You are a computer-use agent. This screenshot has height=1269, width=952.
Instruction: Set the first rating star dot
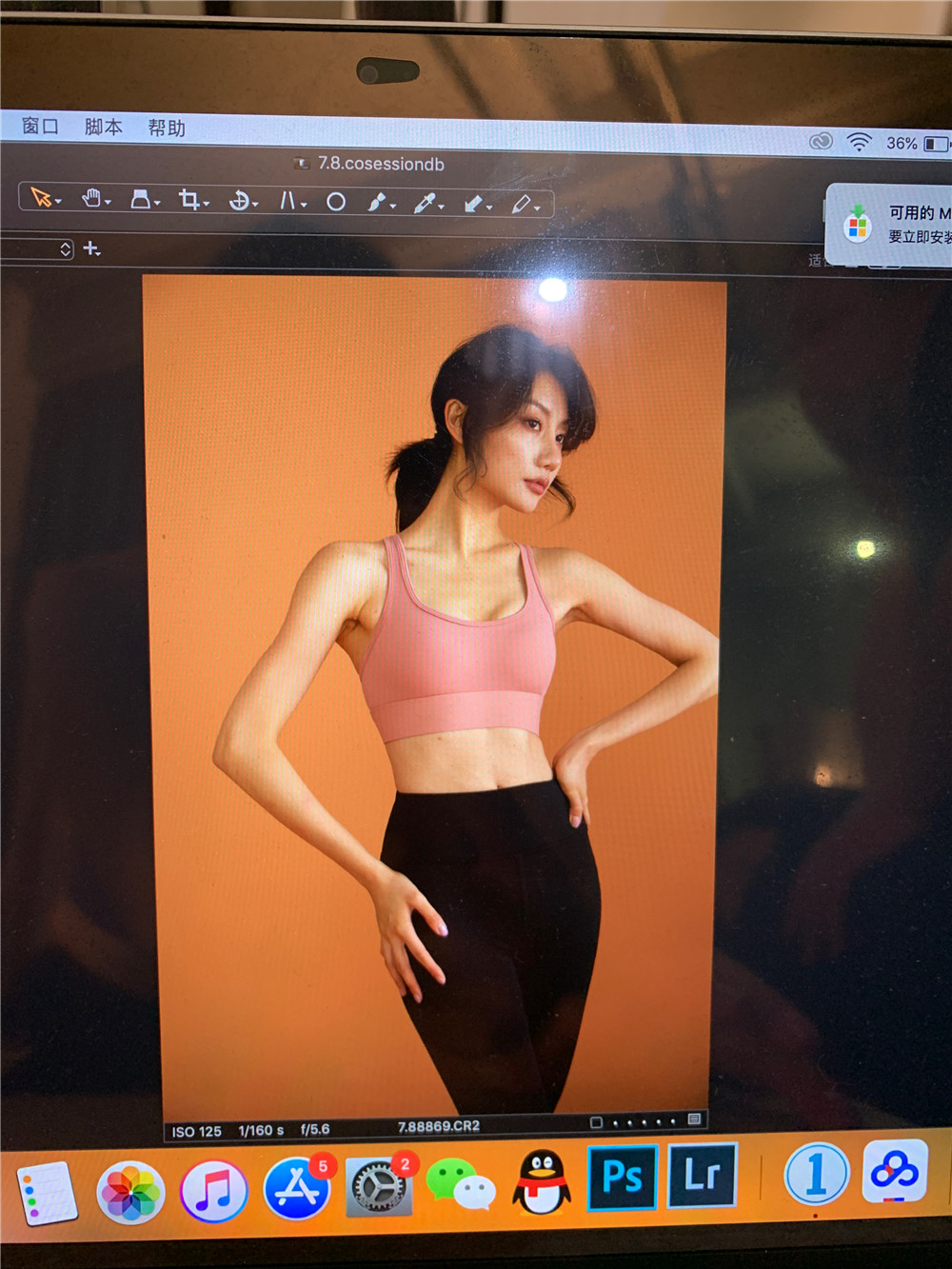click(616, 1123)
